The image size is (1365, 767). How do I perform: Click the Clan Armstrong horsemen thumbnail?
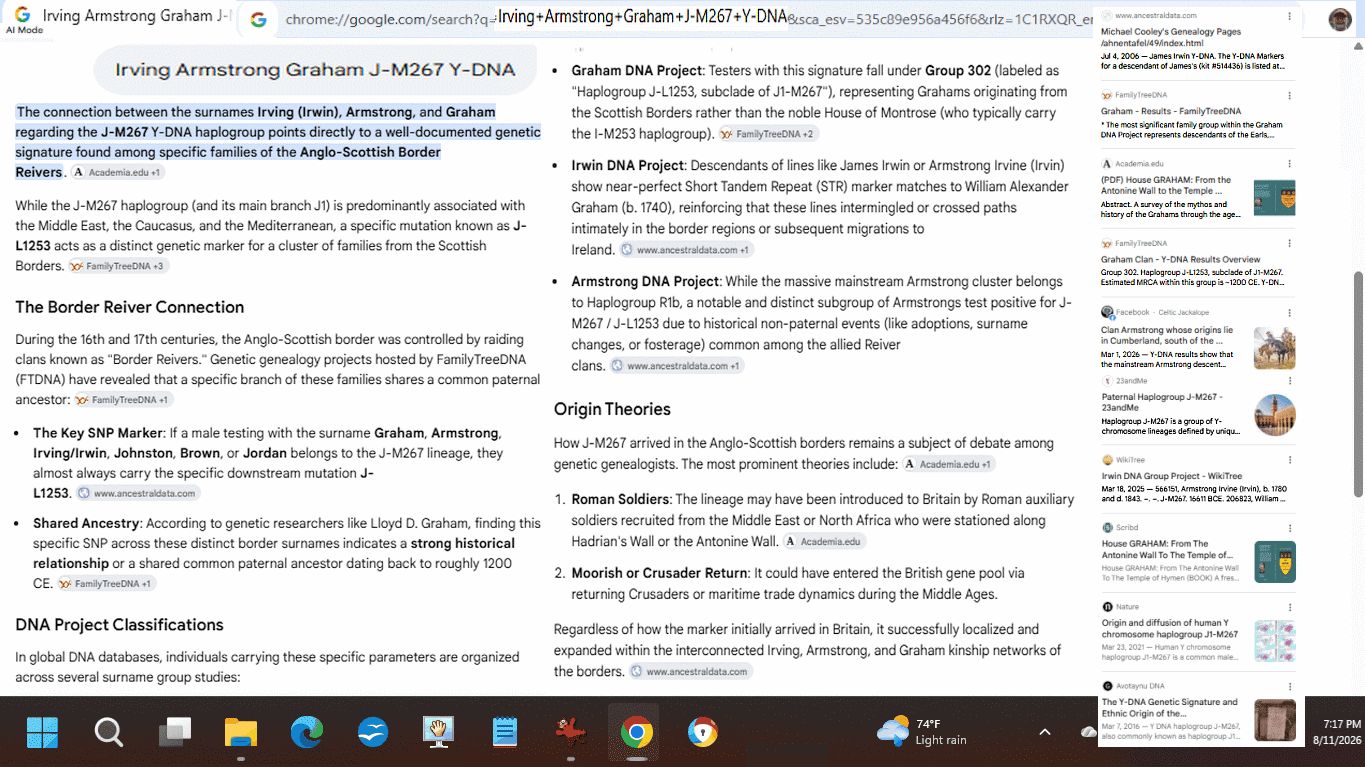[1274, 348]
